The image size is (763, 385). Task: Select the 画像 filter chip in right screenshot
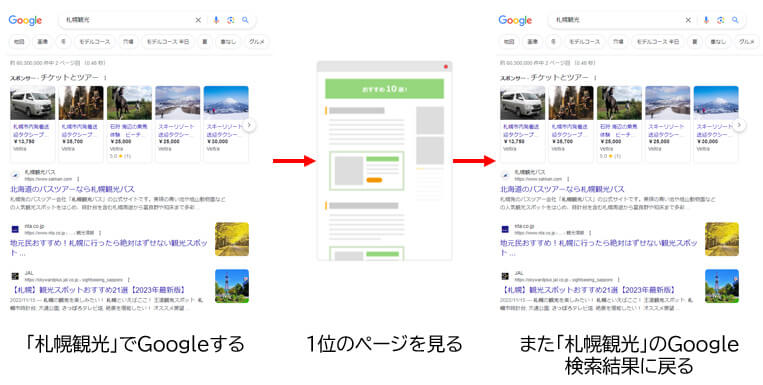click(533, 42)
